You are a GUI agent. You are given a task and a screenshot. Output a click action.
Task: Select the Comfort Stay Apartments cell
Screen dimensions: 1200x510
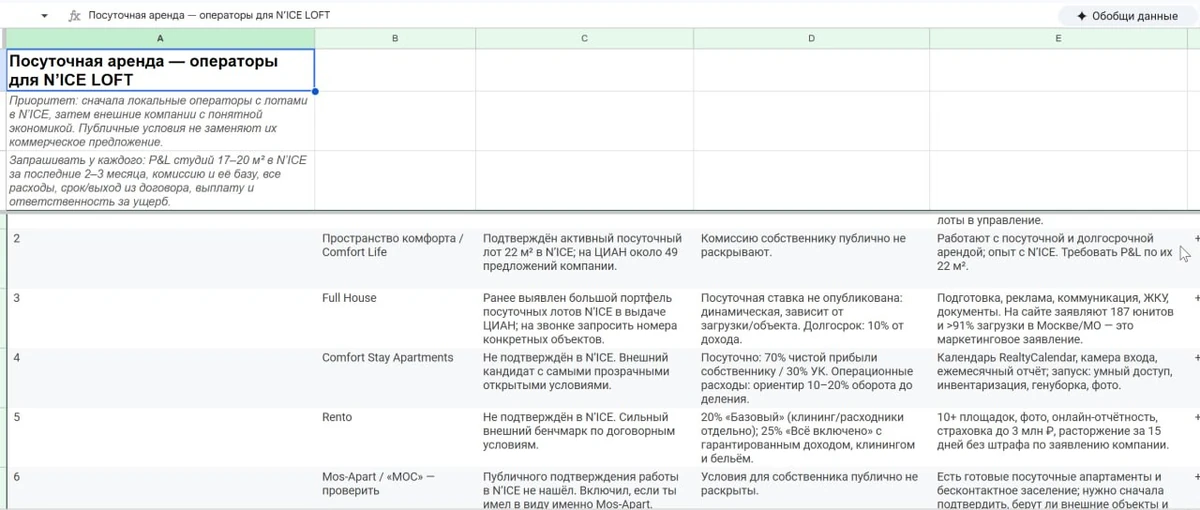[x=395, y=378]
